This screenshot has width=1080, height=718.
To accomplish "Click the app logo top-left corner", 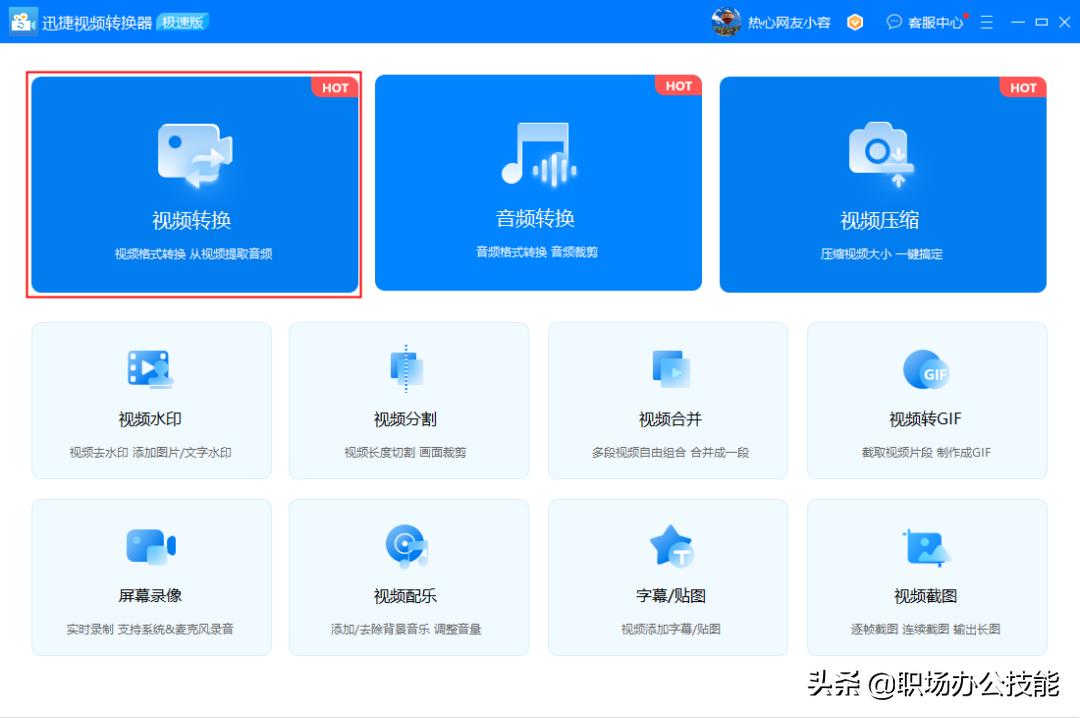I will pos(23,21).
